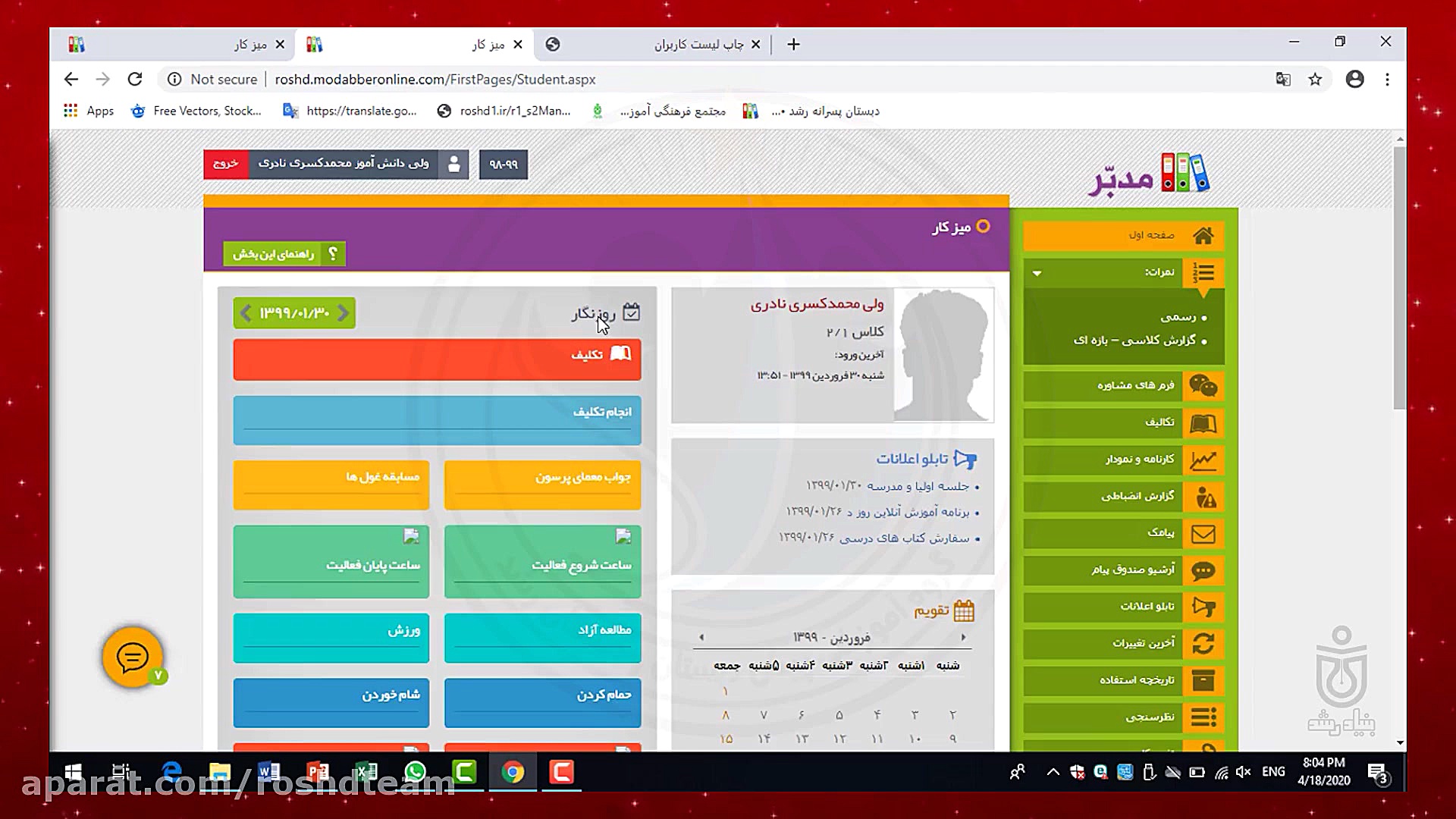Open counseling forms via the chat bubbles icon

pos(1205,386)
